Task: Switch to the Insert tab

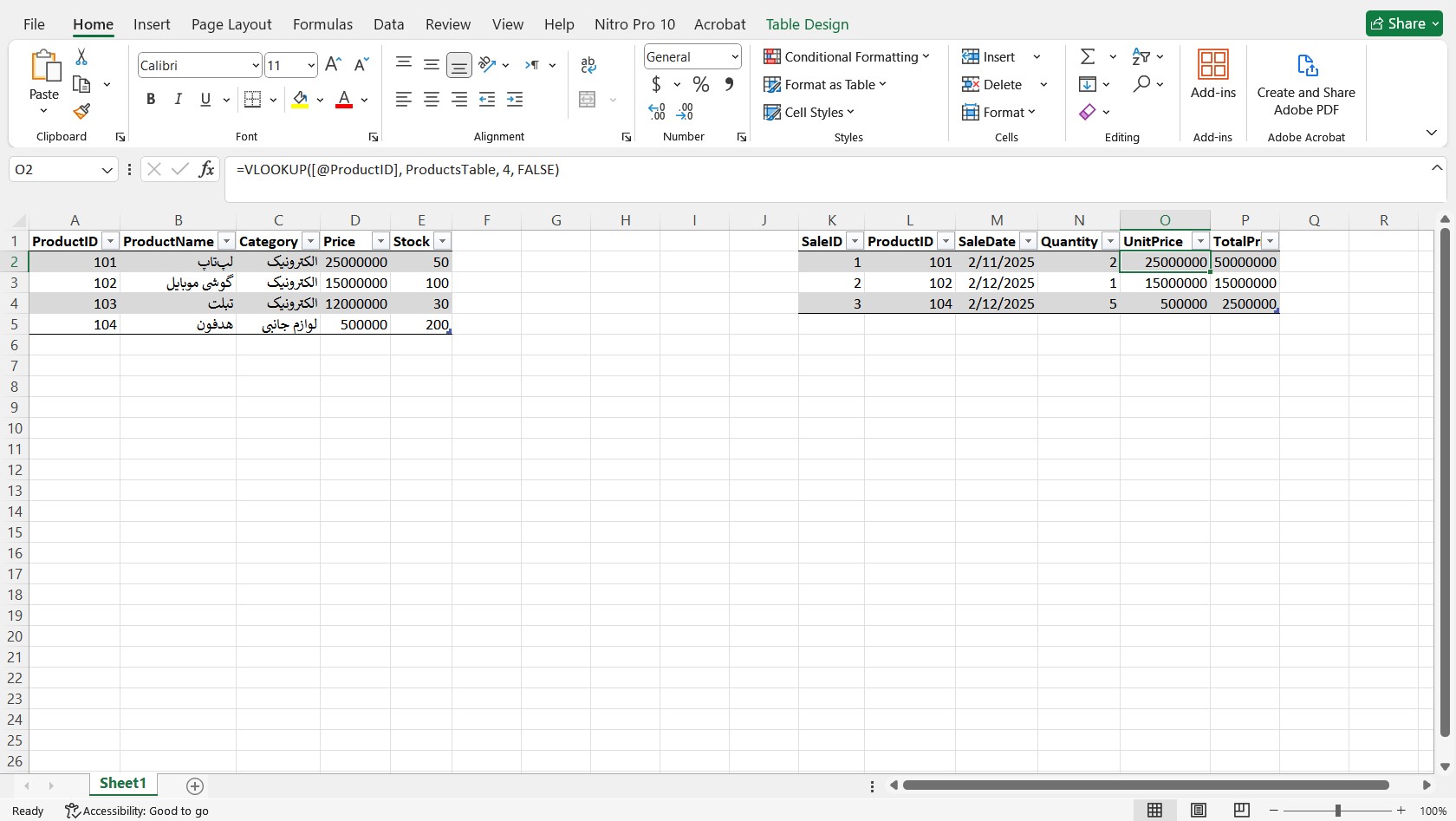Action: 152,24
